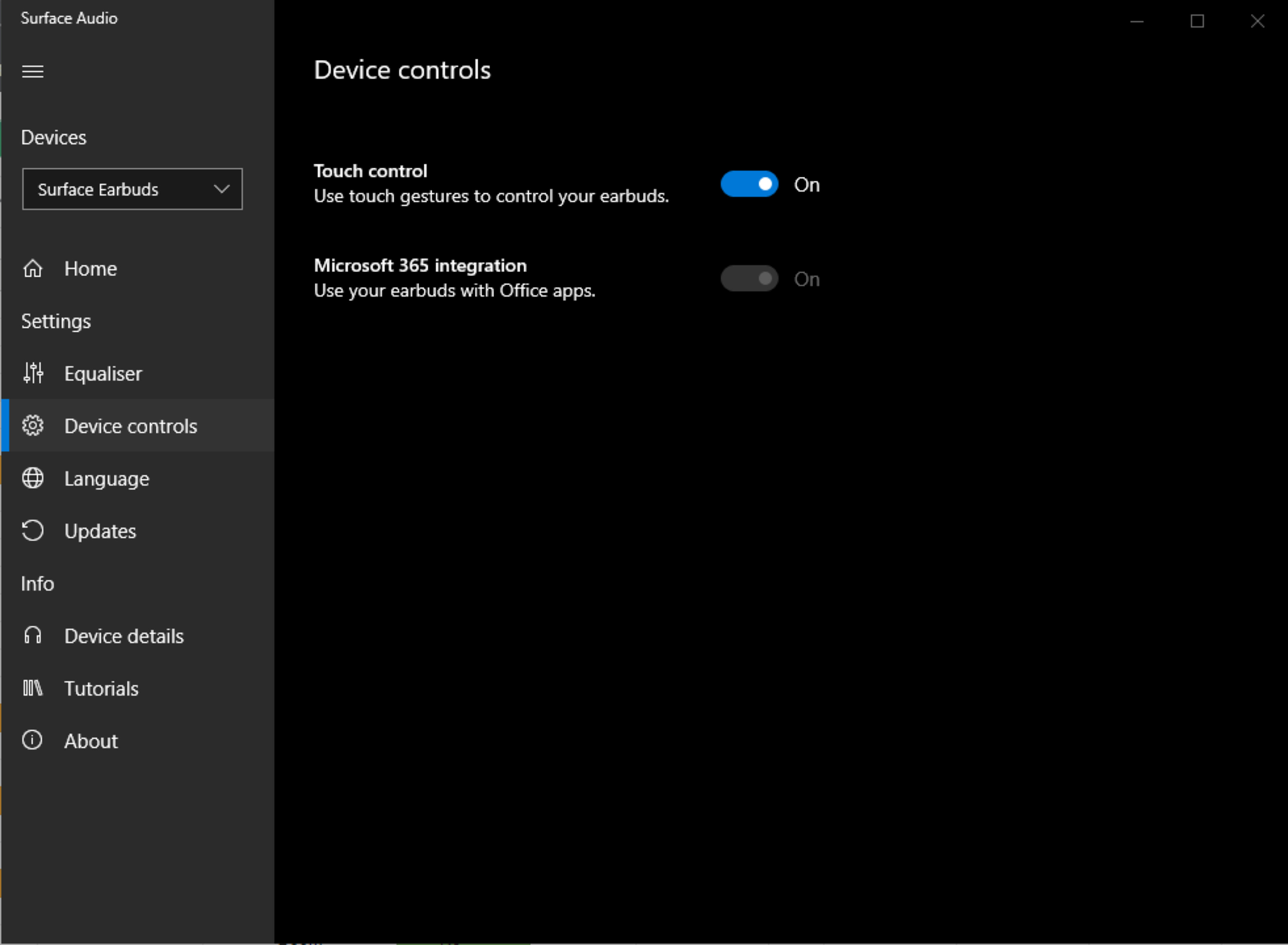This screenshot has height=945, width=1288.
Task: View the Device details label
Action: coord(123,636)
